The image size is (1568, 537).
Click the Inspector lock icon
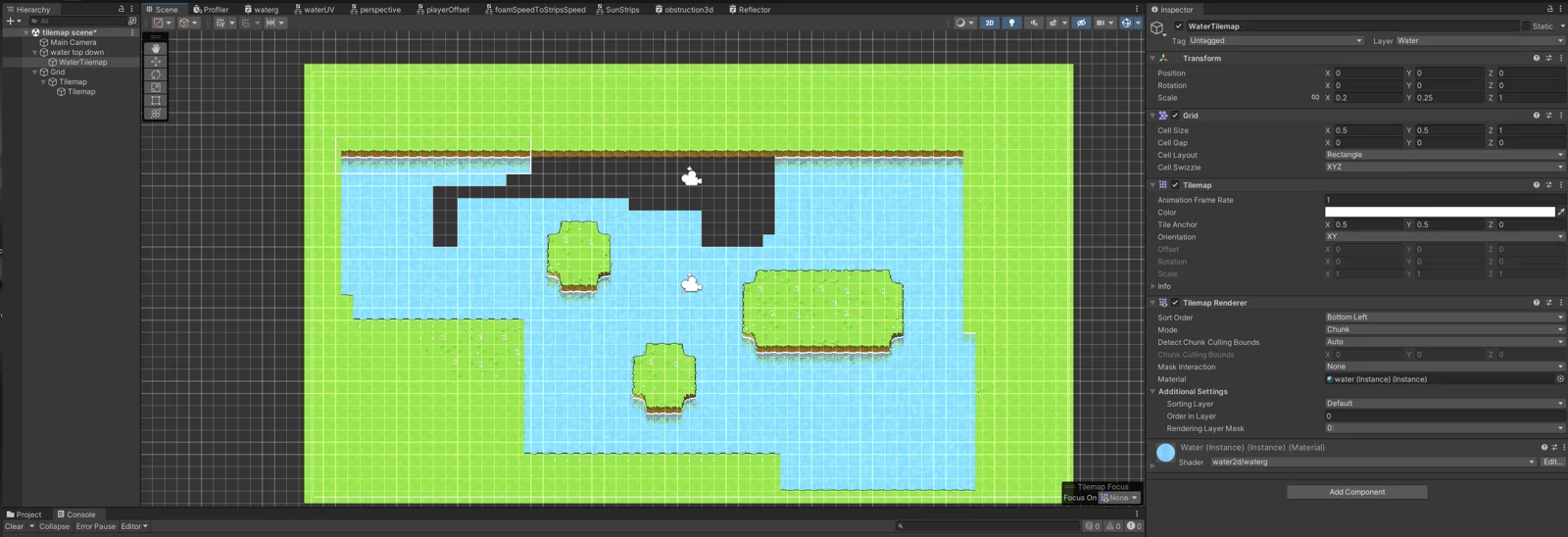coord(1549,9)
